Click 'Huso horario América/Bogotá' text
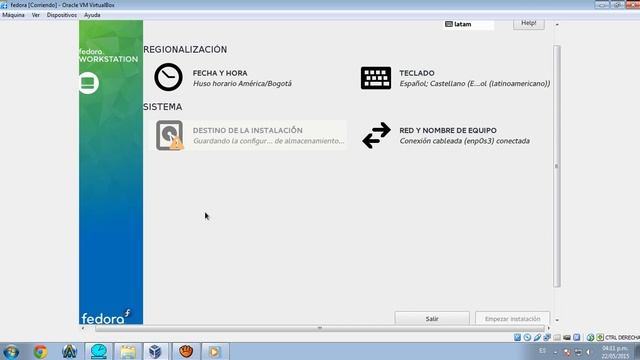The image size is (640, 360). pos(242,84)
